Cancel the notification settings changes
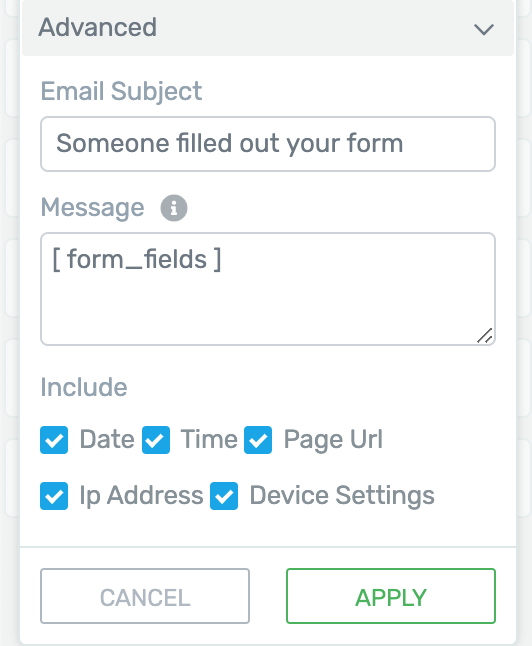This screenshot has width=532, height=646. (145, 596)
